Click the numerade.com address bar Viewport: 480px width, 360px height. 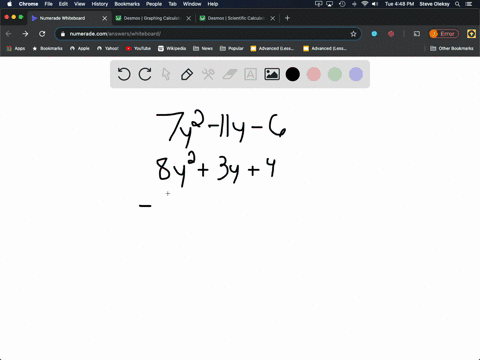pyautogui.click(x=207, y=34)
